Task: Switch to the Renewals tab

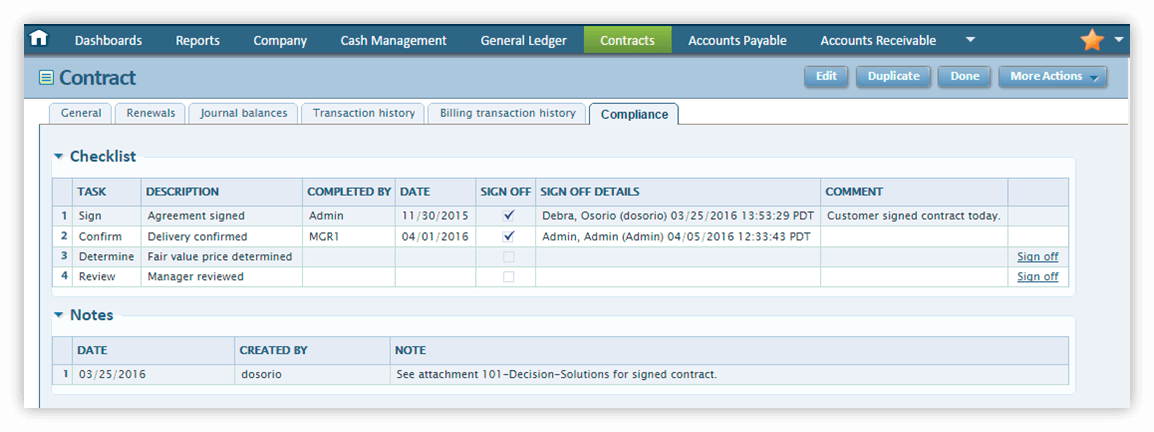Action: tap(150, 113)
